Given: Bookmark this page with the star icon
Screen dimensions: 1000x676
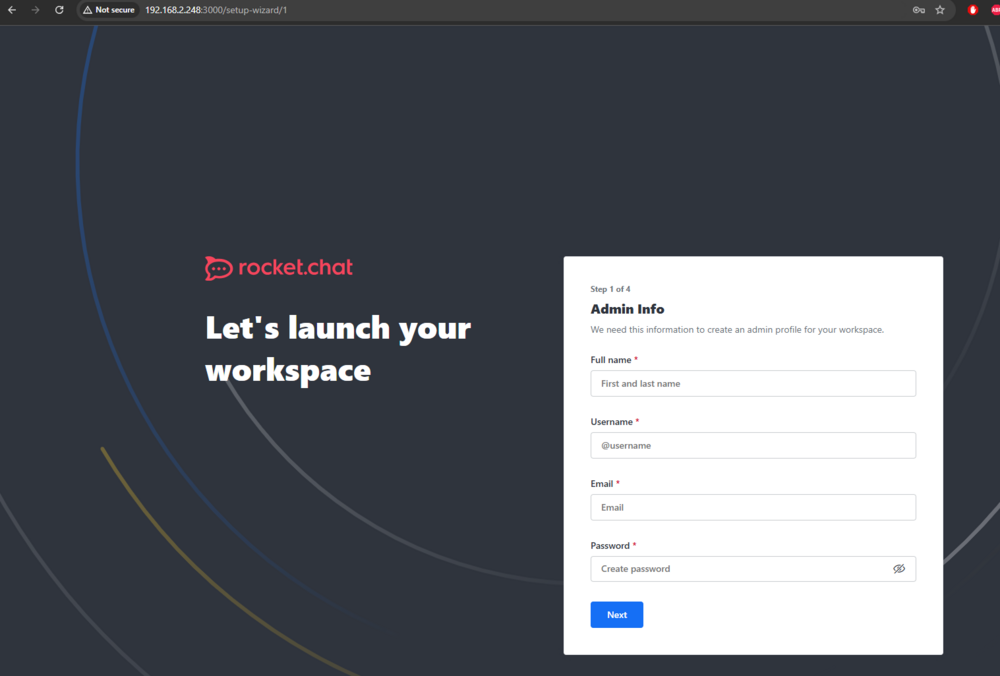Looking at the screenshot, I should pos(940,10).
